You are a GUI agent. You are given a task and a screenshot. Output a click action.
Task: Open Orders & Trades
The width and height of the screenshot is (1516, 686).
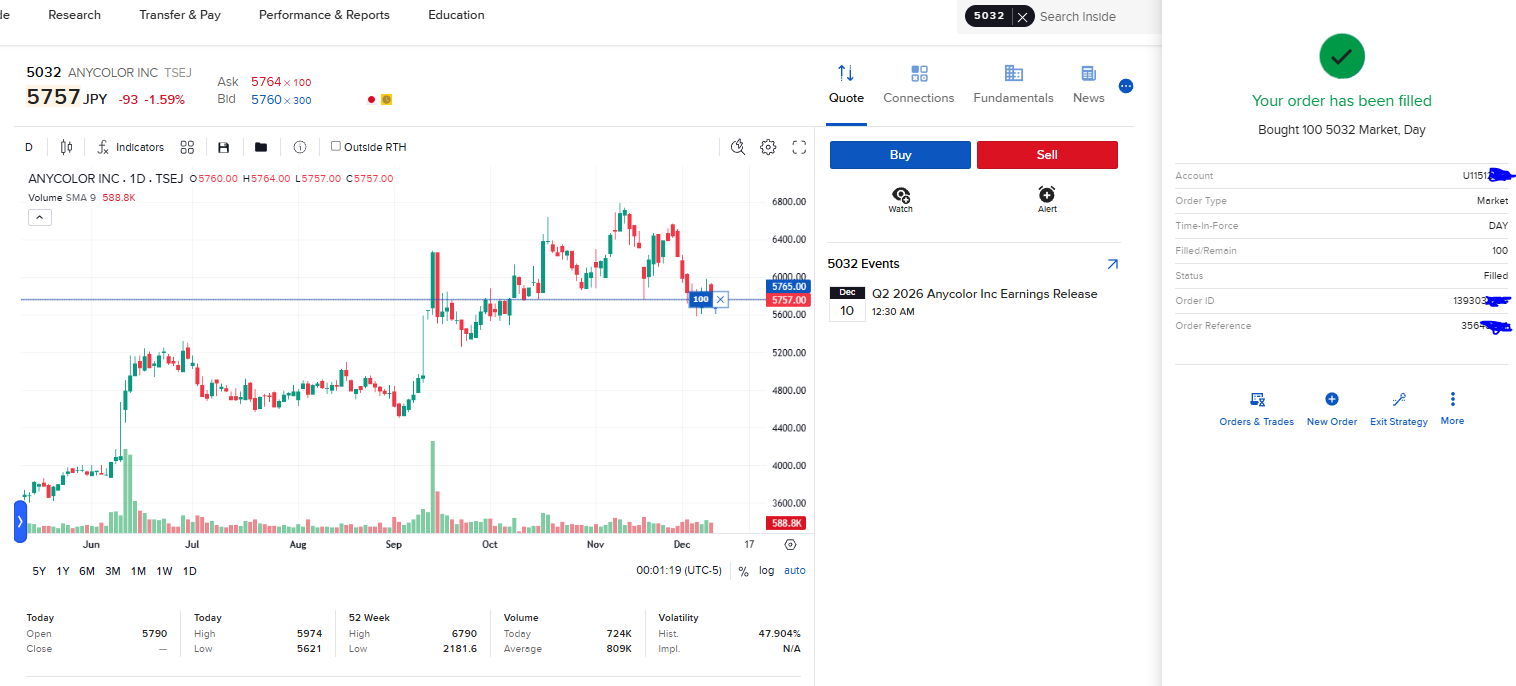(1256, 409)
